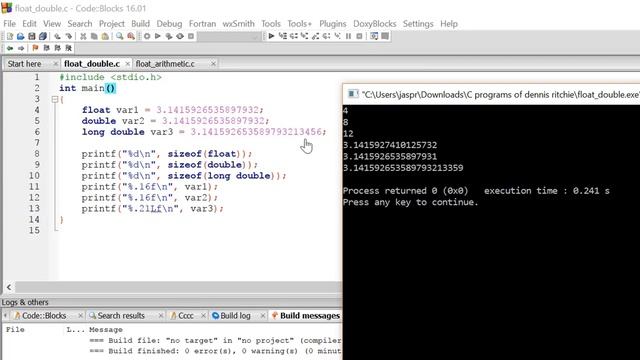
Task: Click the Save all files icon
Action: click(x=42, y=36)
